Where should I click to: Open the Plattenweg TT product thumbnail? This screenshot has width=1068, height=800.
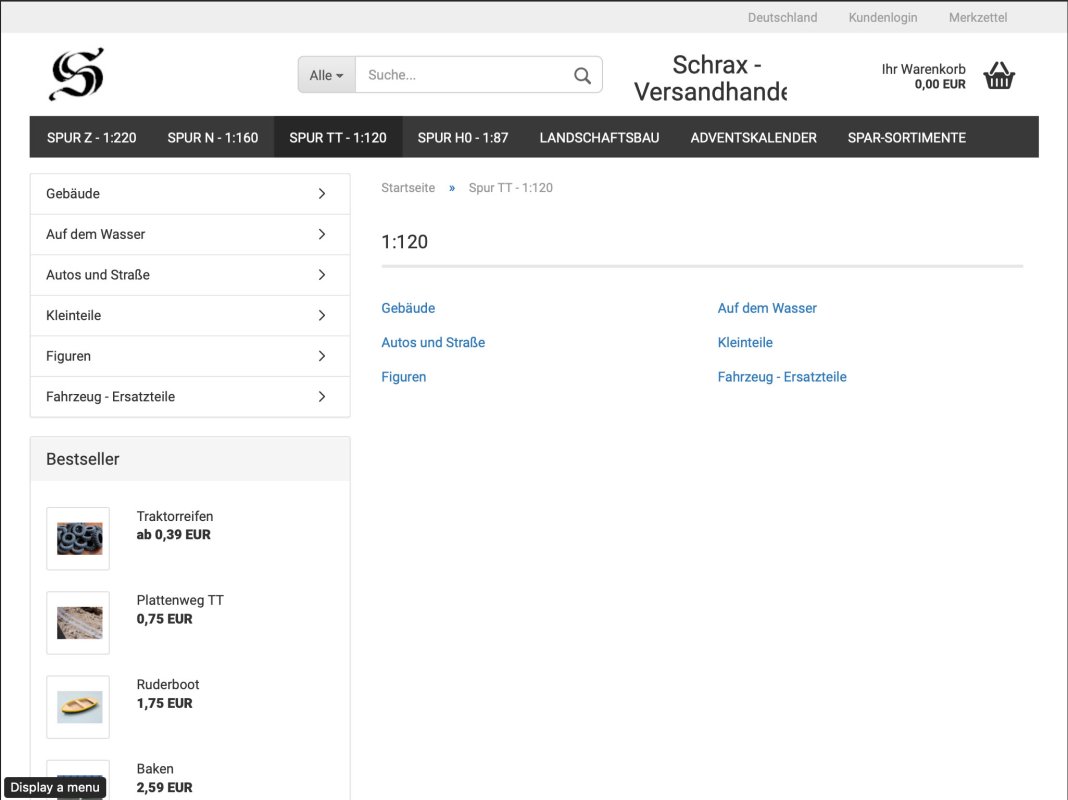tap(79, 622)
